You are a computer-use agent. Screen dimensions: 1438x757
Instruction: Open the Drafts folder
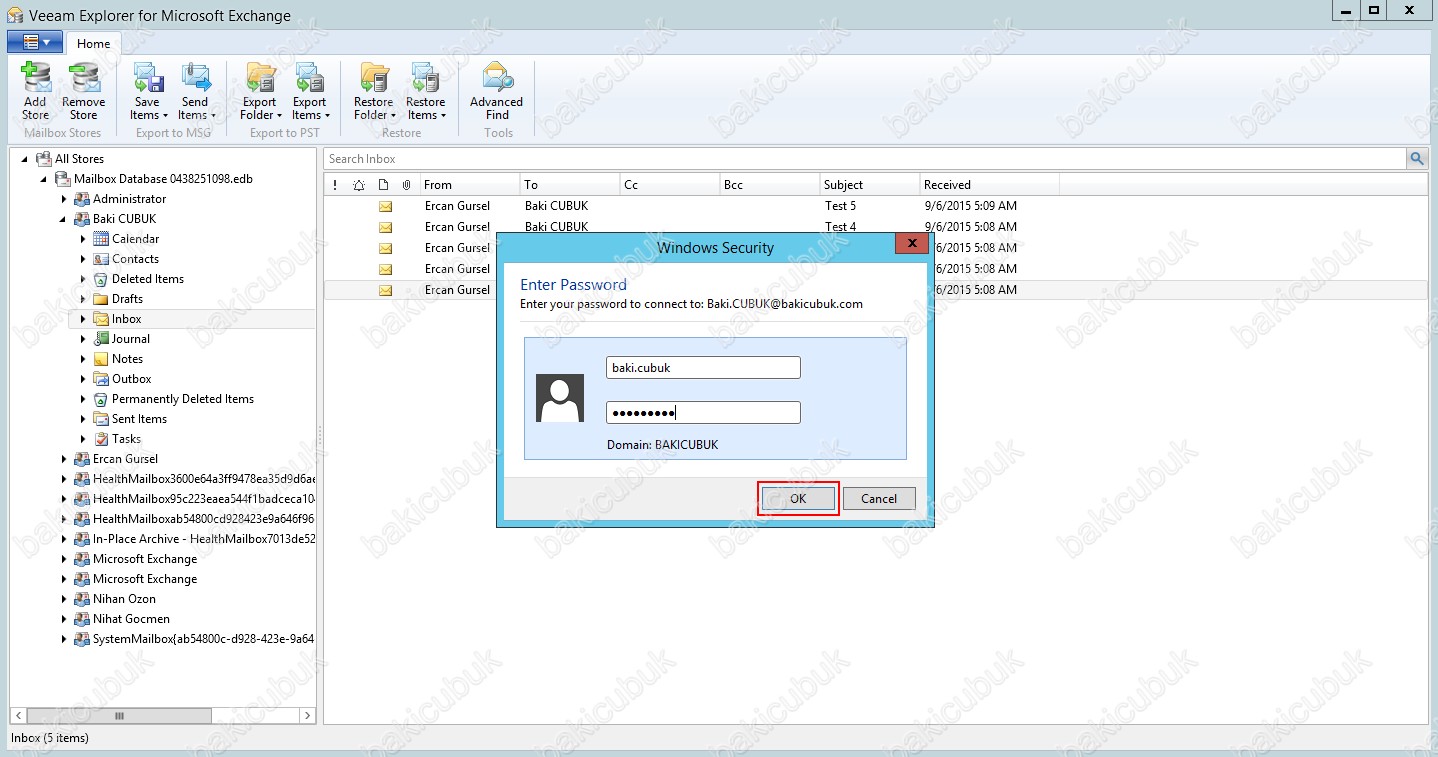click(127, 298)
